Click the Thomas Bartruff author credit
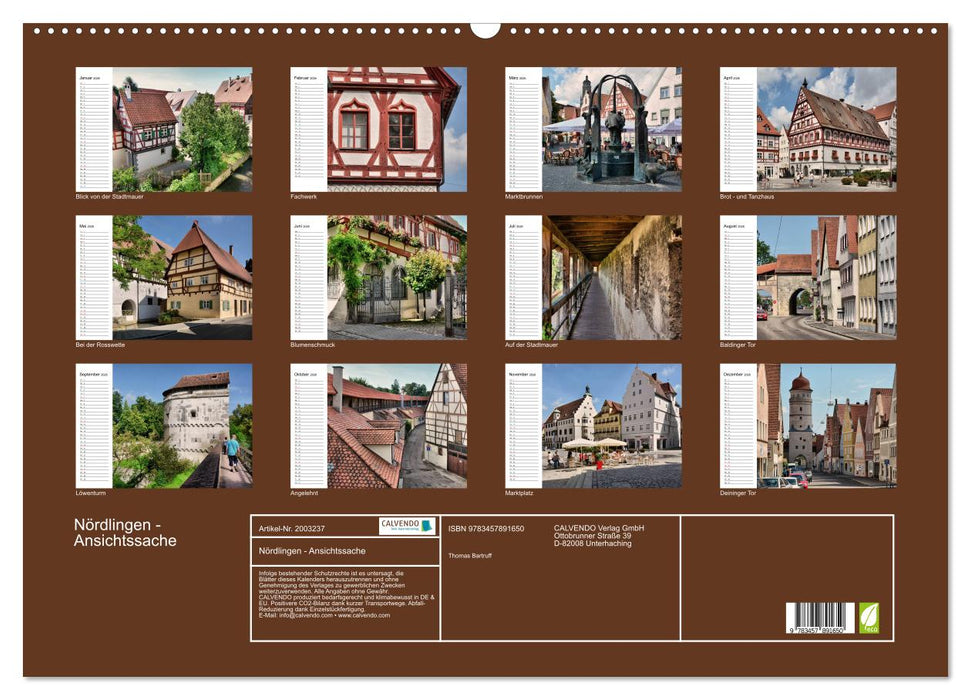 tap(470, 556)
